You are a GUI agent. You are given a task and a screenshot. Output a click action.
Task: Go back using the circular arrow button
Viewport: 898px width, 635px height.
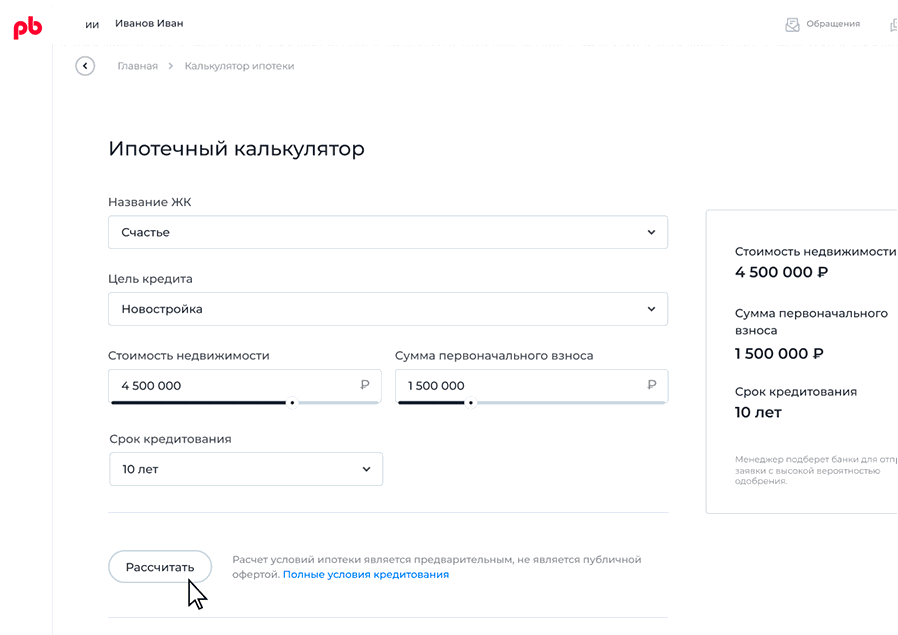[x=85, y=66]
